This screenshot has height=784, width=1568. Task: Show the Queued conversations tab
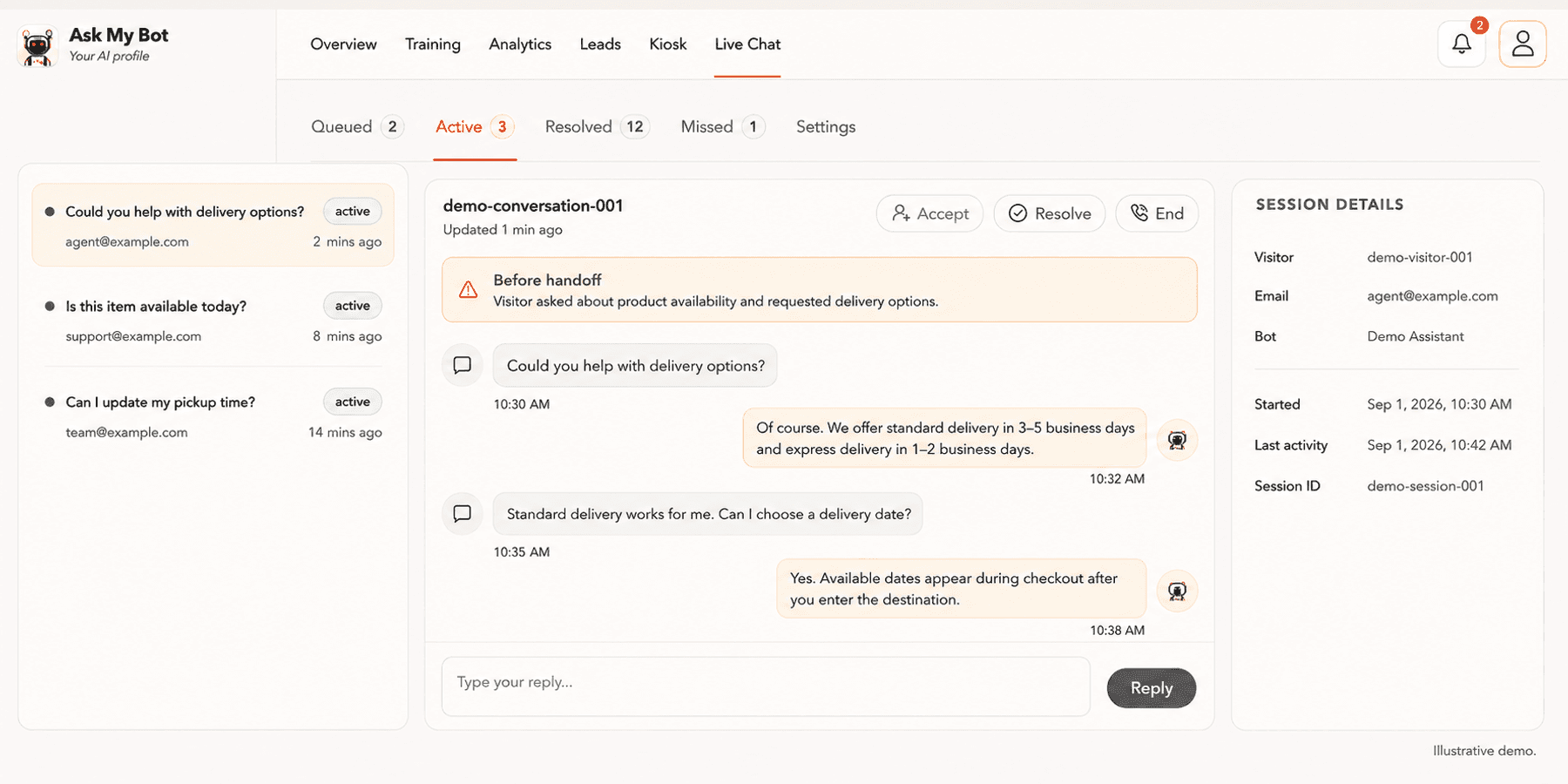pyautogui.click(x=357, y=127)
